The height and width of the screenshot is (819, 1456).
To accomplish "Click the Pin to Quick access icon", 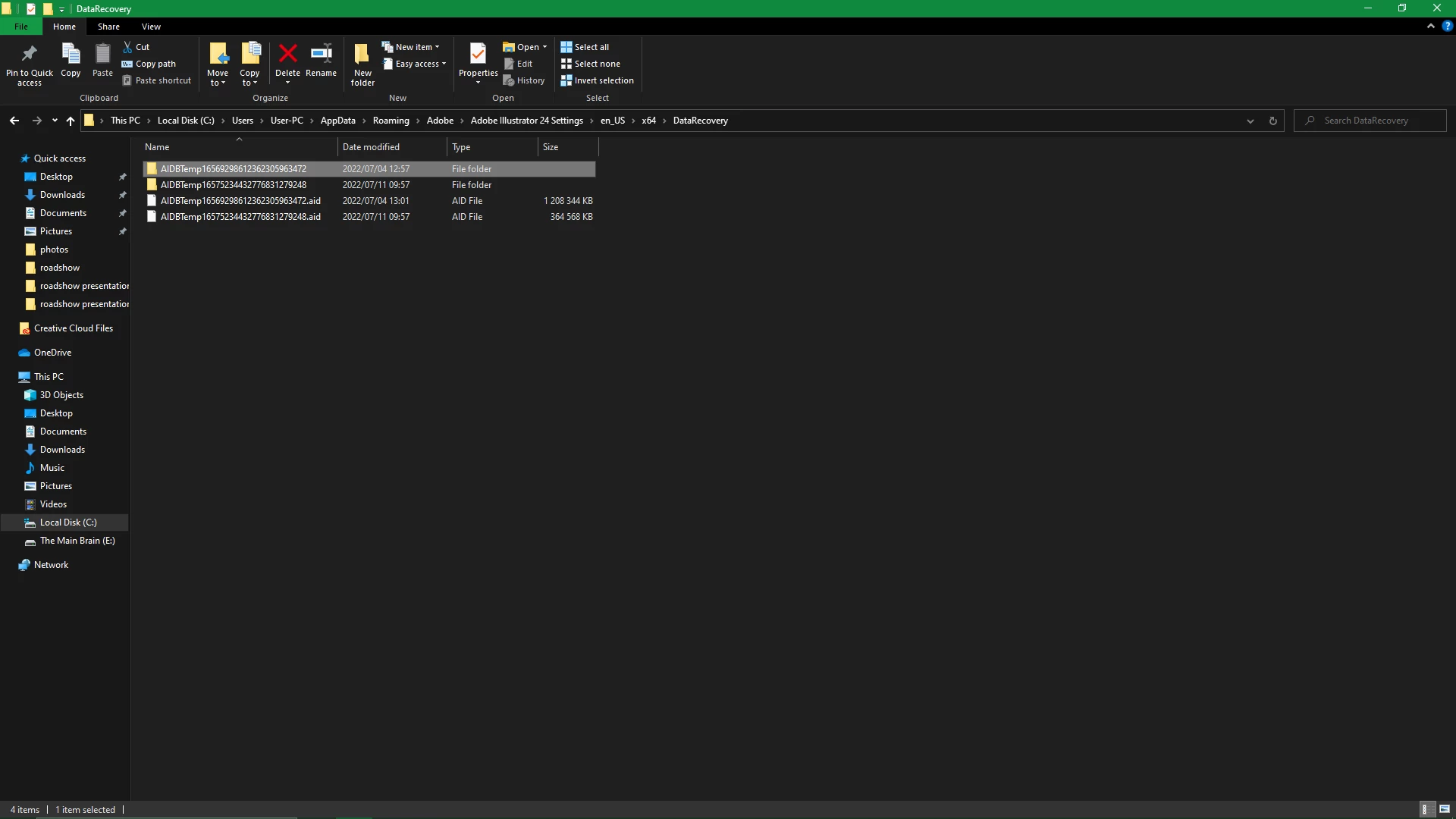I will point(29,54).
